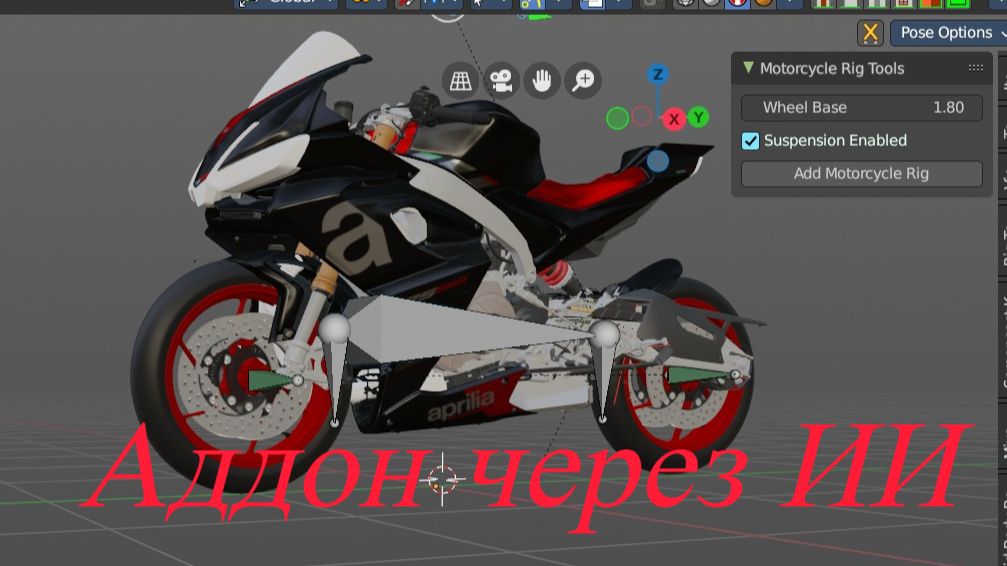Click the Motorcycle Rig Tools panel title
This screenshot has width=1007, height=566.
pyautogui.click(x=832, y=68)
